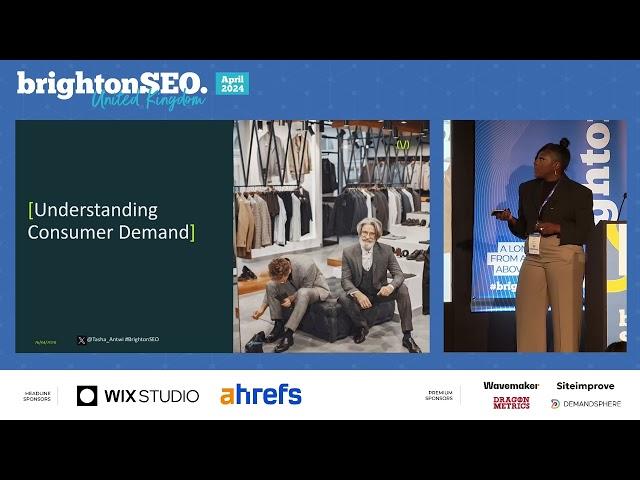Click the ahrefs sponsor logo
The image size is (640, 480).
pyautogui.click(x=261, y=395)
